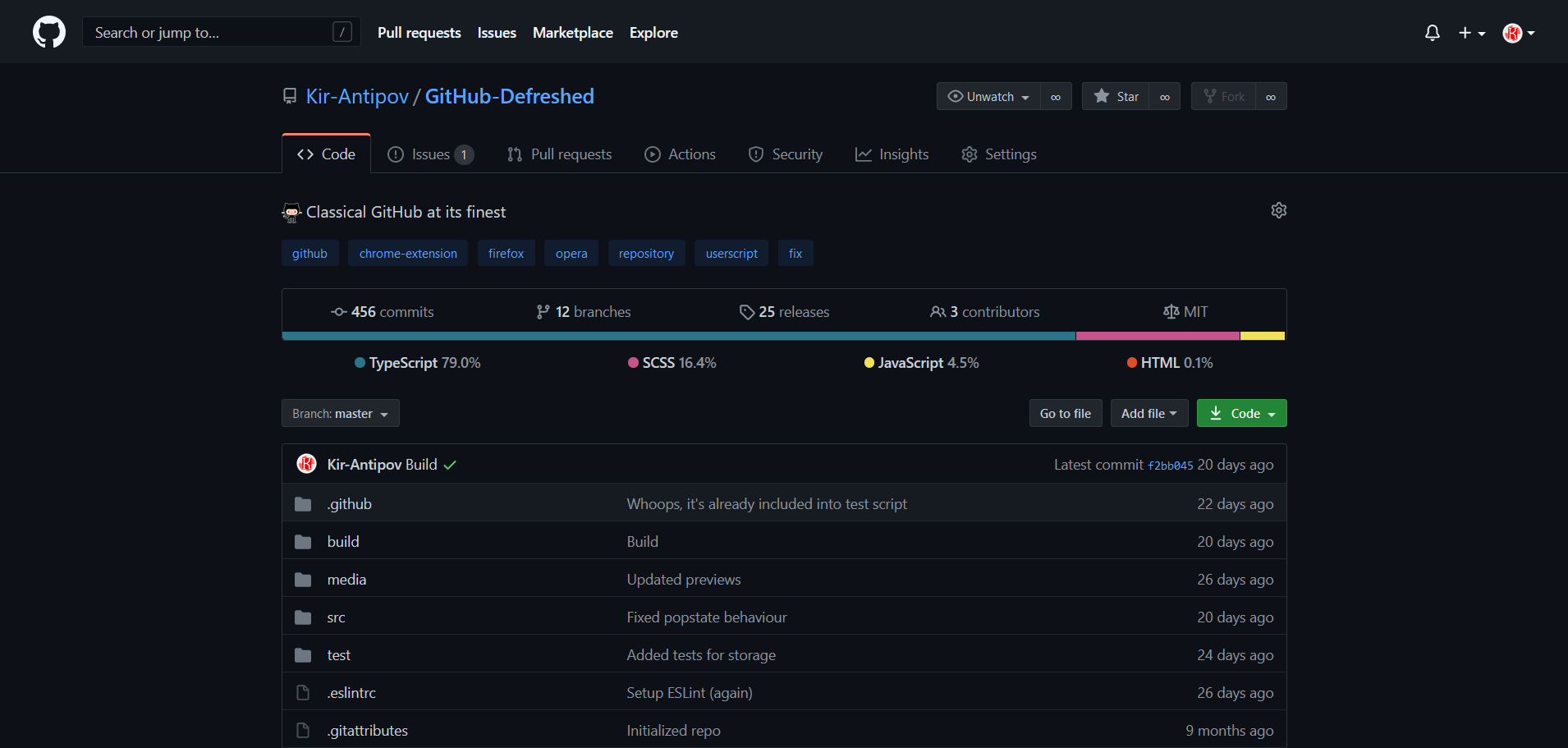Click the SCSS 16.4% language entry

click(672, 363)
